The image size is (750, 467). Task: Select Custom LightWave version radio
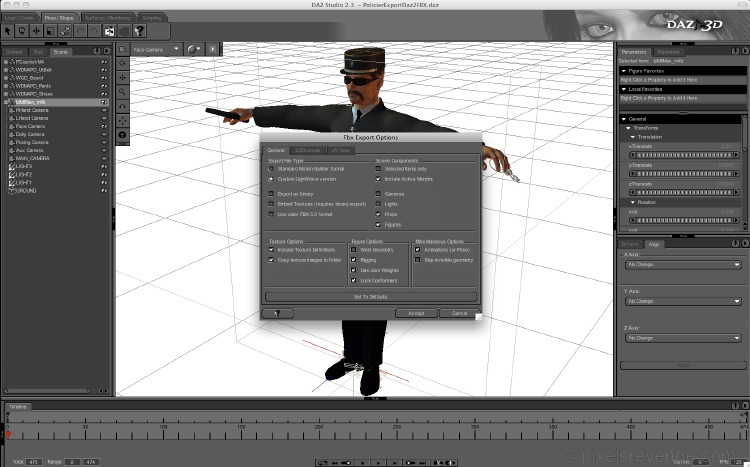(271, 179)
